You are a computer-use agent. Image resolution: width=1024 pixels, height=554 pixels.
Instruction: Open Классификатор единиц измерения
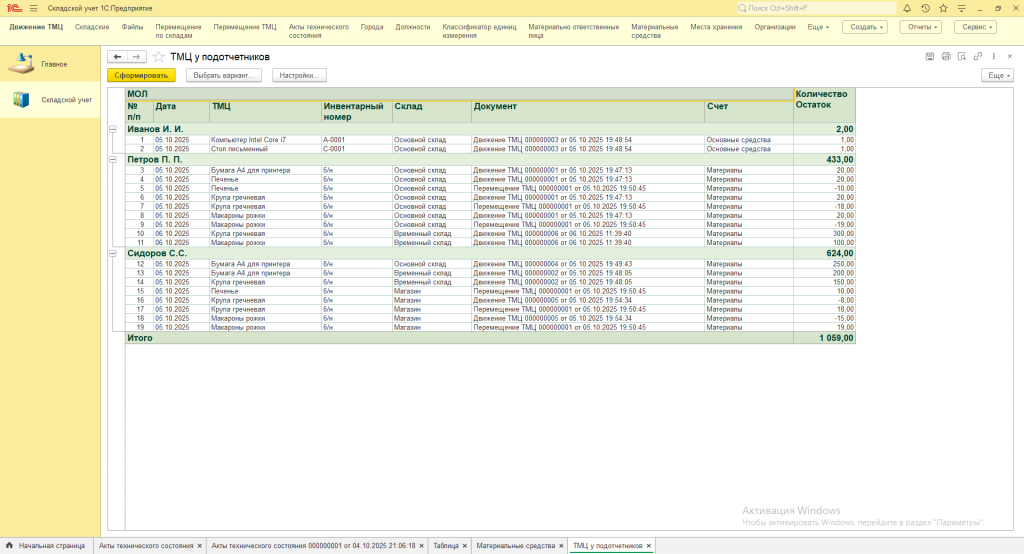pyautogui.click(x=479, y=31)
